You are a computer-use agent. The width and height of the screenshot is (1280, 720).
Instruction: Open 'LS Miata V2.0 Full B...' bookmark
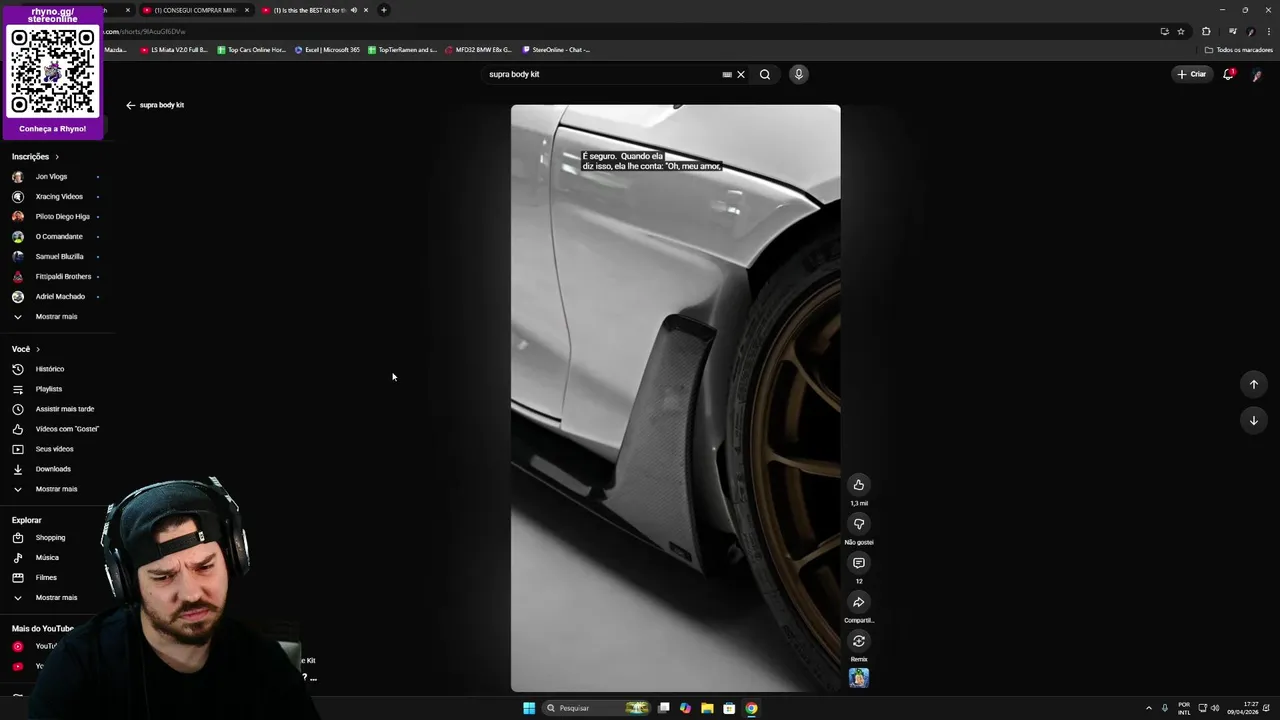point(174,50)
